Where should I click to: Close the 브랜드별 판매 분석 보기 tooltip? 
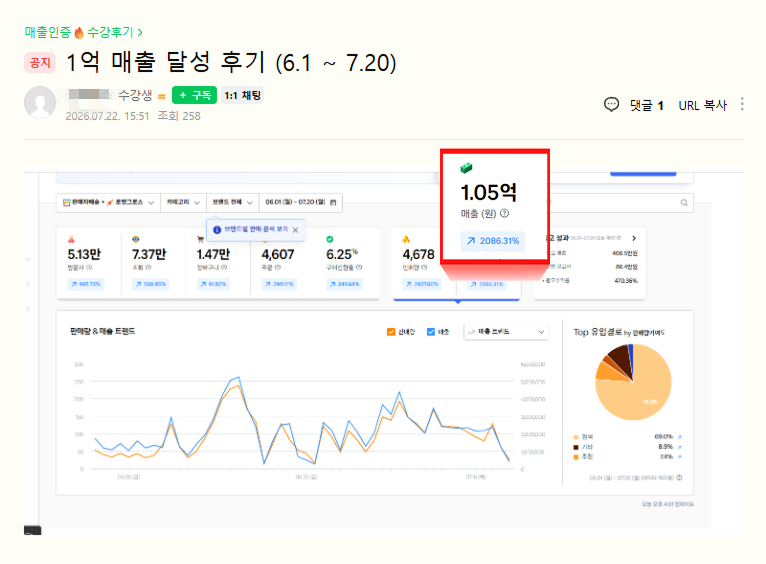coord(295,230)
